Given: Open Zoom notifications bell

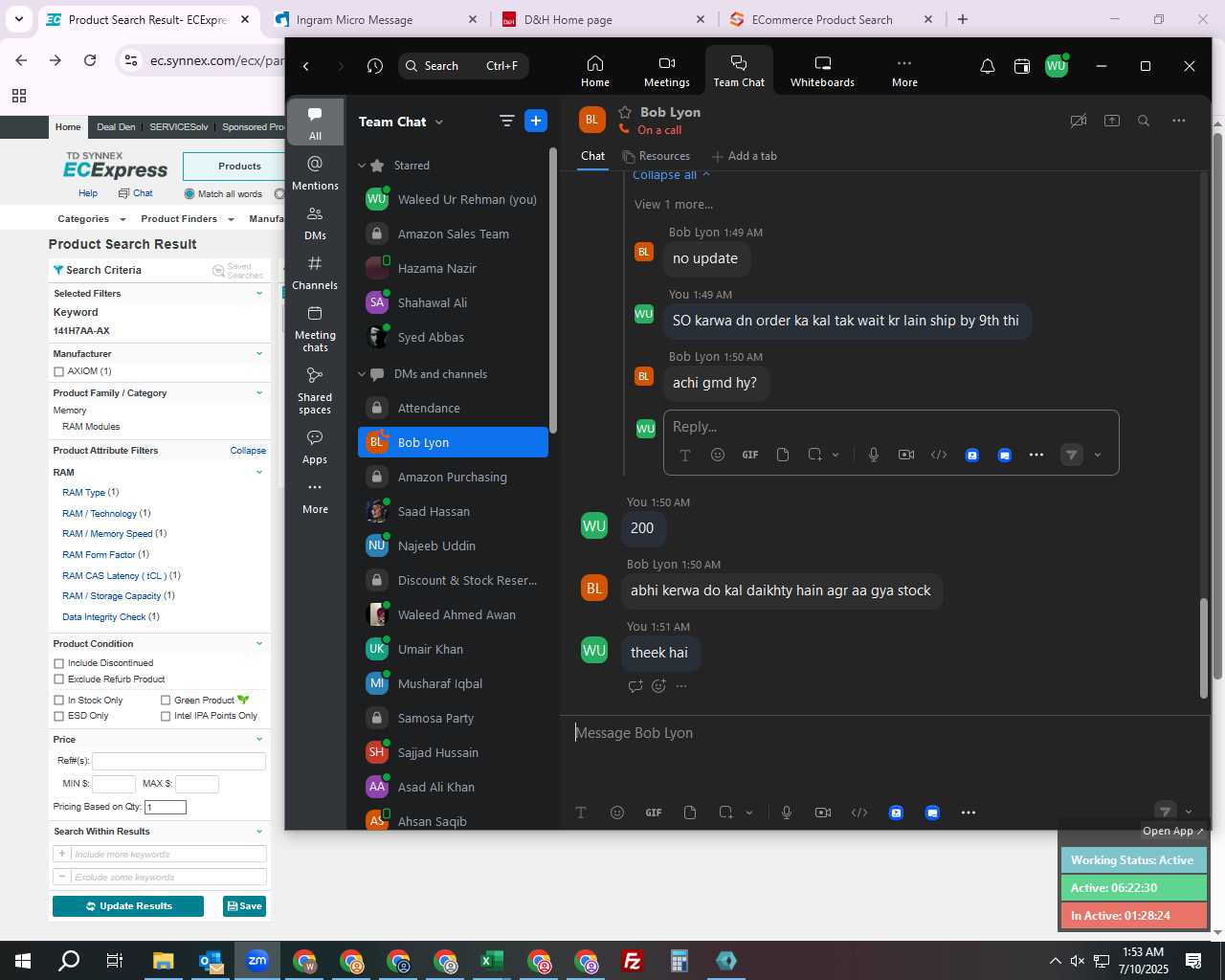Looking at the screenshot, I should tap(987, 66).
